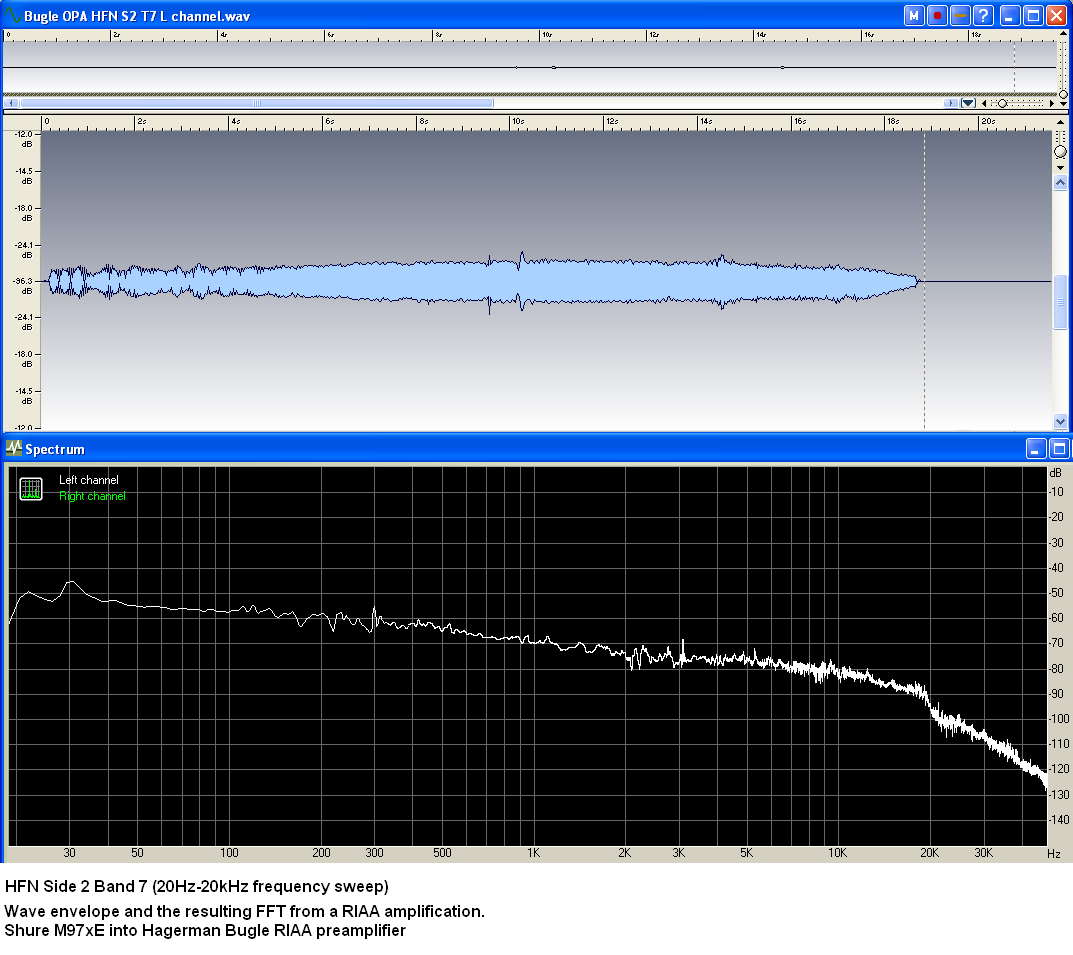Click the horizontal zoom increase right arrow
This screenshot has height=955, width=1073.
coord(1052,103)
